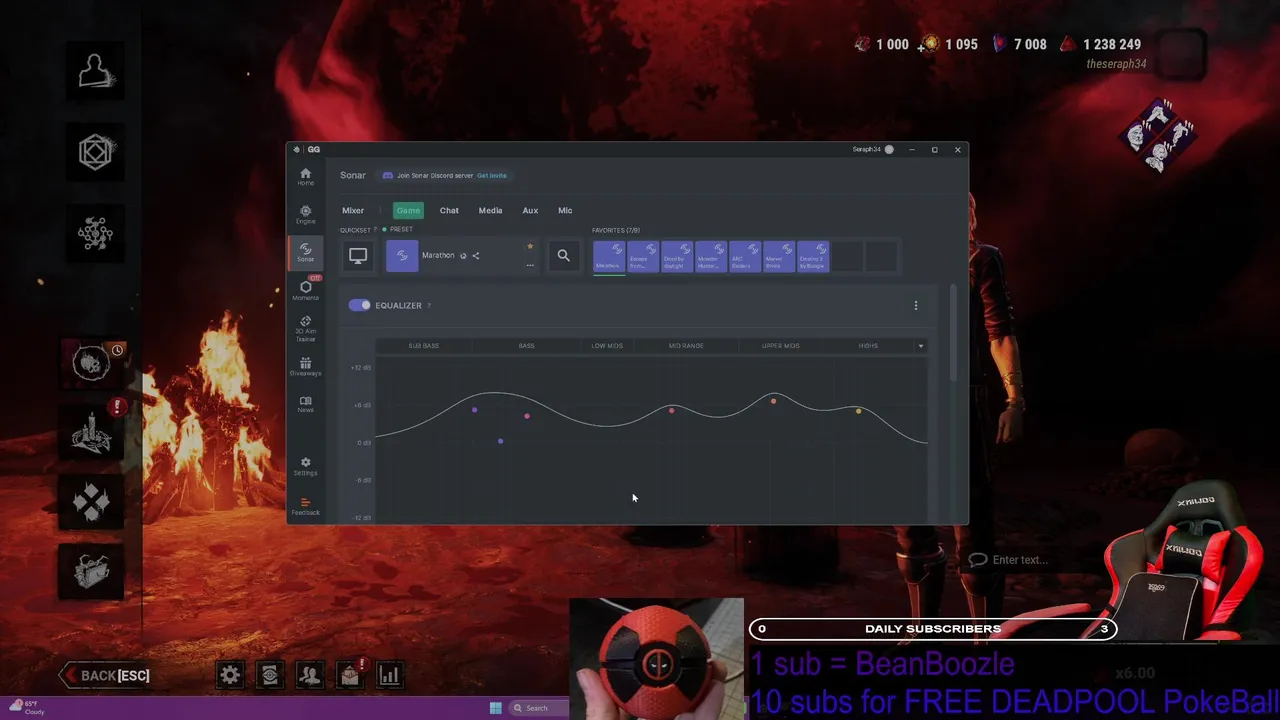The image size is (1280, 720).
Task: Open Equalizer vertical ellipsis menu
Action: point(915,305)
